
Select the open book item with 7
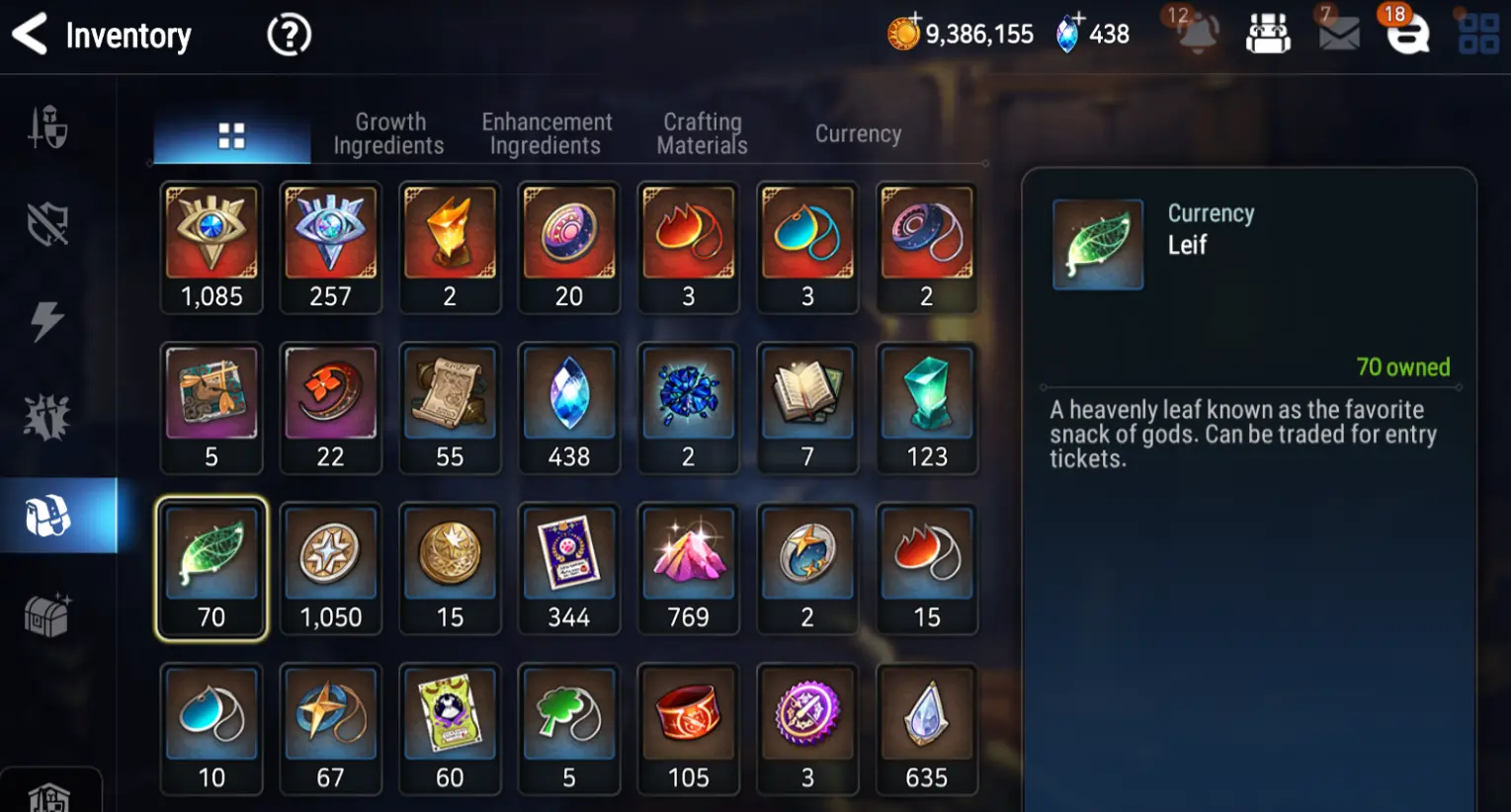[807, 409]
